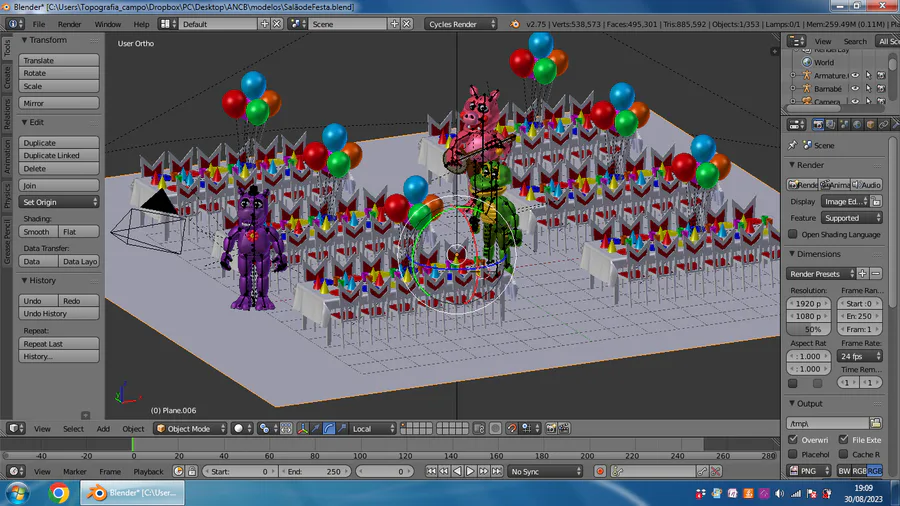
Task: Enable Open Shading Language checkbox
Action: [x=793, y=234]
